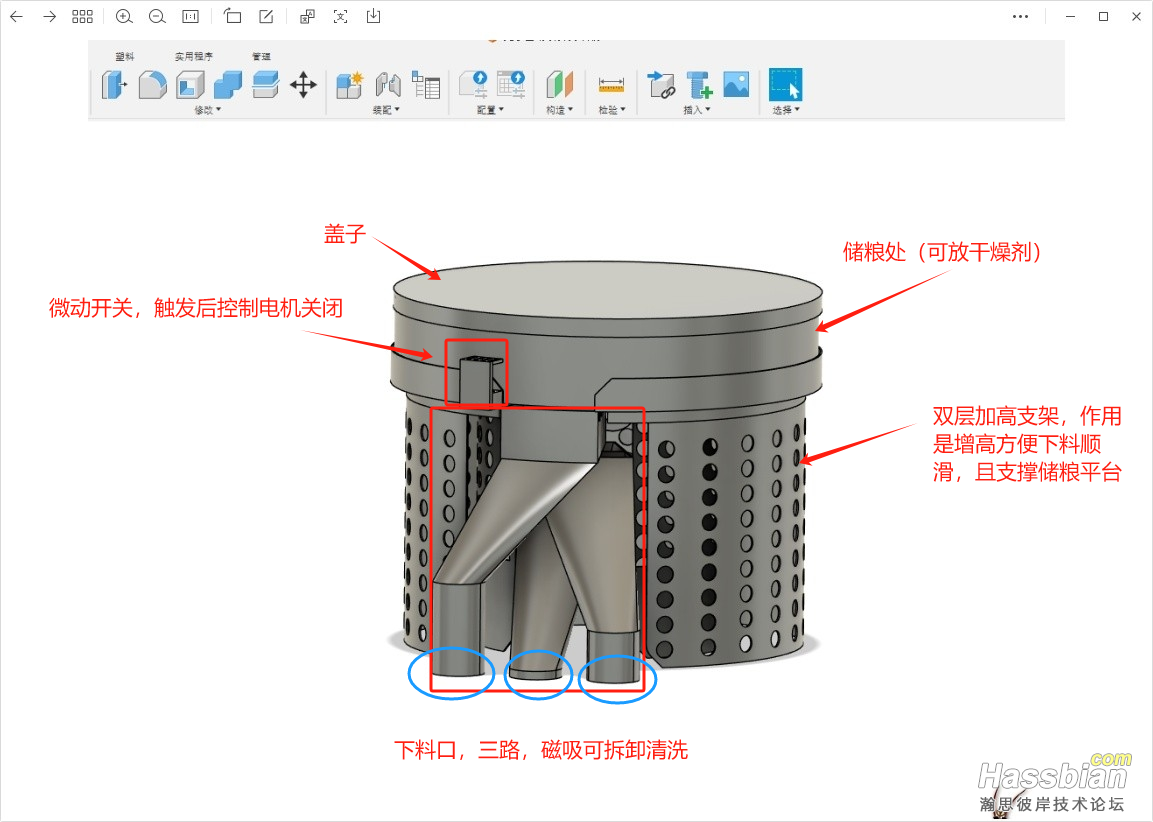Screen dimensions: 1153x822
Task: Select the Offset Face tool icon
Action: coord(265,85)
